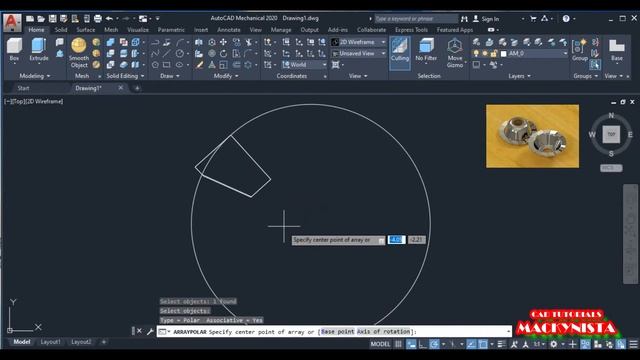Open the Unsaved View dropdown

pyautogui.click(x=358, y=53)
